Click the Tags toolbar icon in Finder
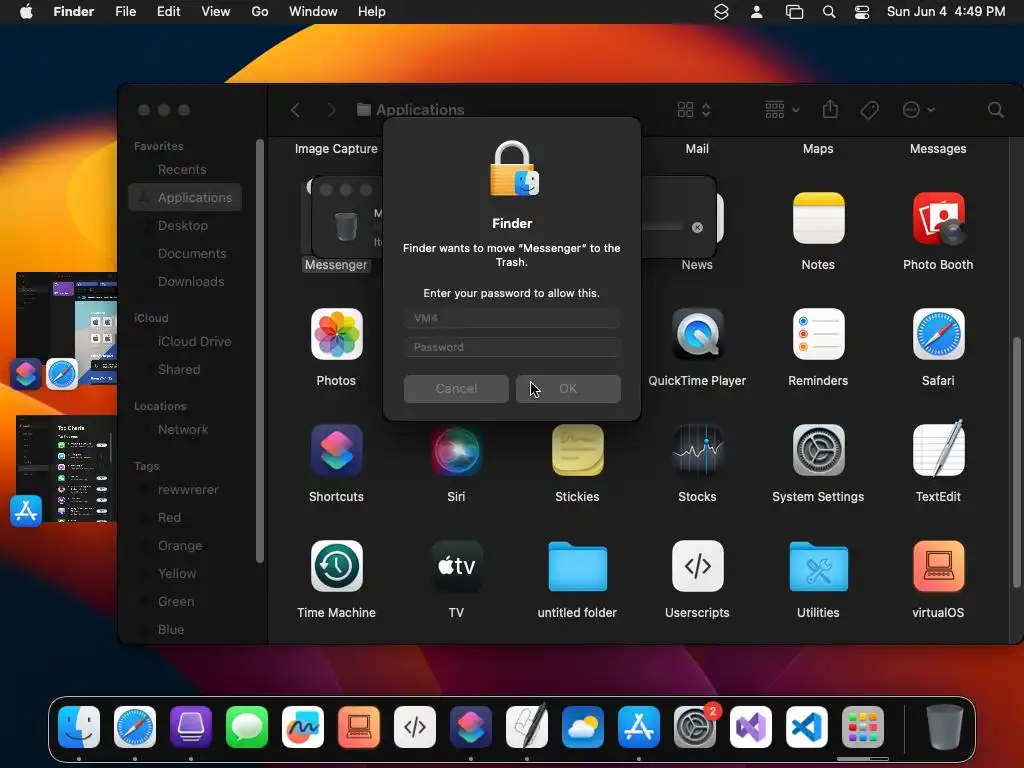 tap(869, 110)
